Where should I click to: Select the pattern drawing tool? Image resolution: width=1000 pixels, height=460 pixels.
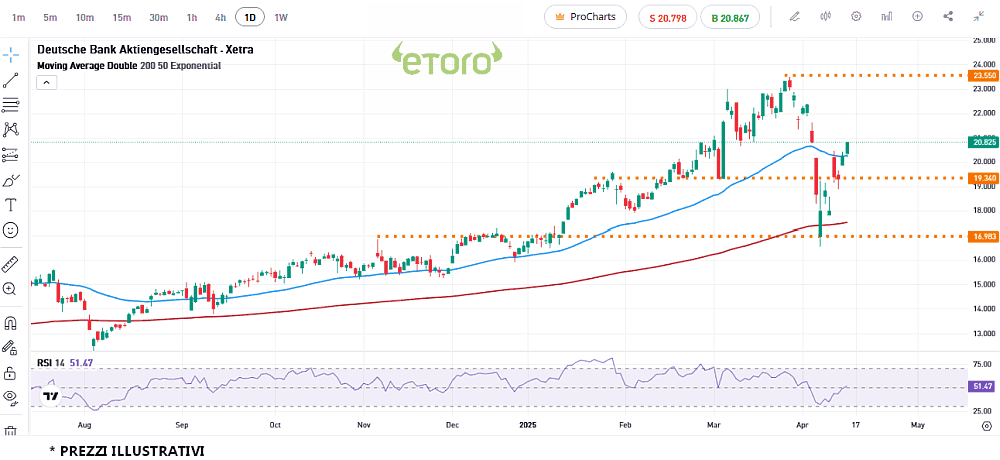[x=10, y=130]
